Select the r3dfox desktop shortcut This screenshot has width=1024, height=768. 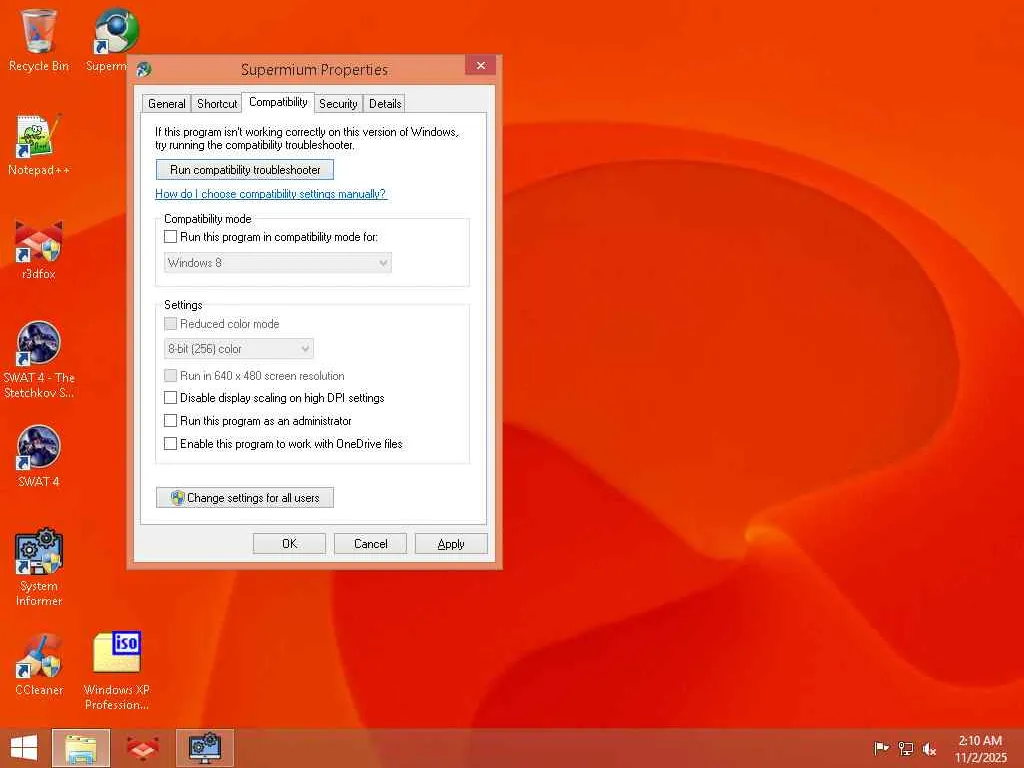click(x=39, y=249)
